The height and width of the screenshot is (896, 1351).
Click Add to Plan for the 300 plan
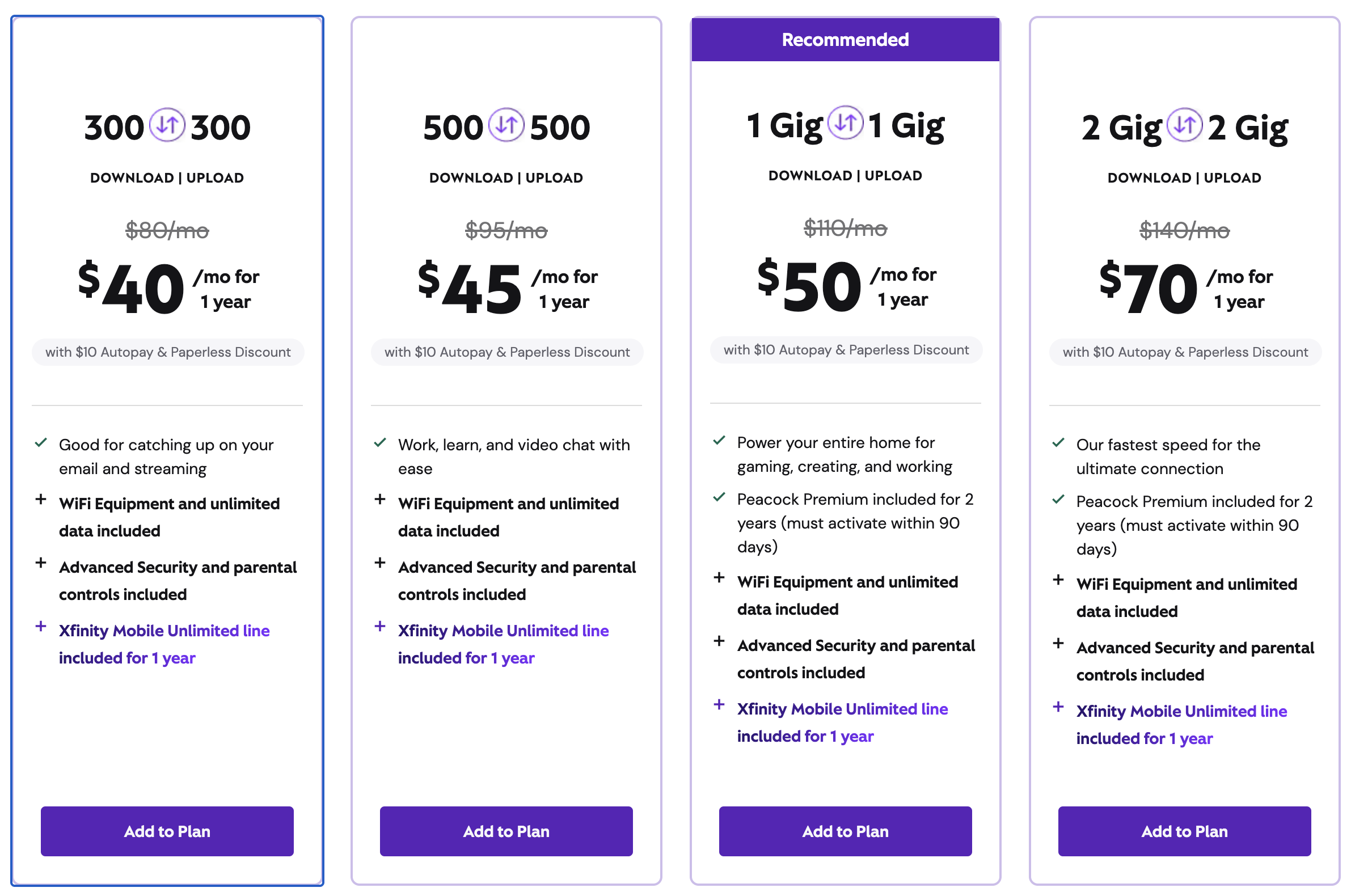coord(166,831)
